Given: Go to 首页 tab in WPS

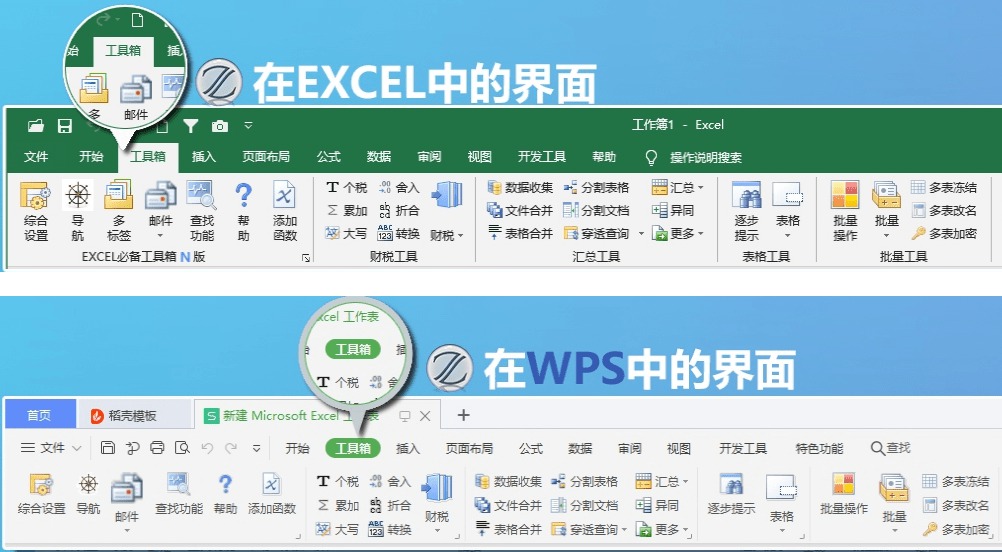Looking at the screenshot, I should (x=40, y=415).
